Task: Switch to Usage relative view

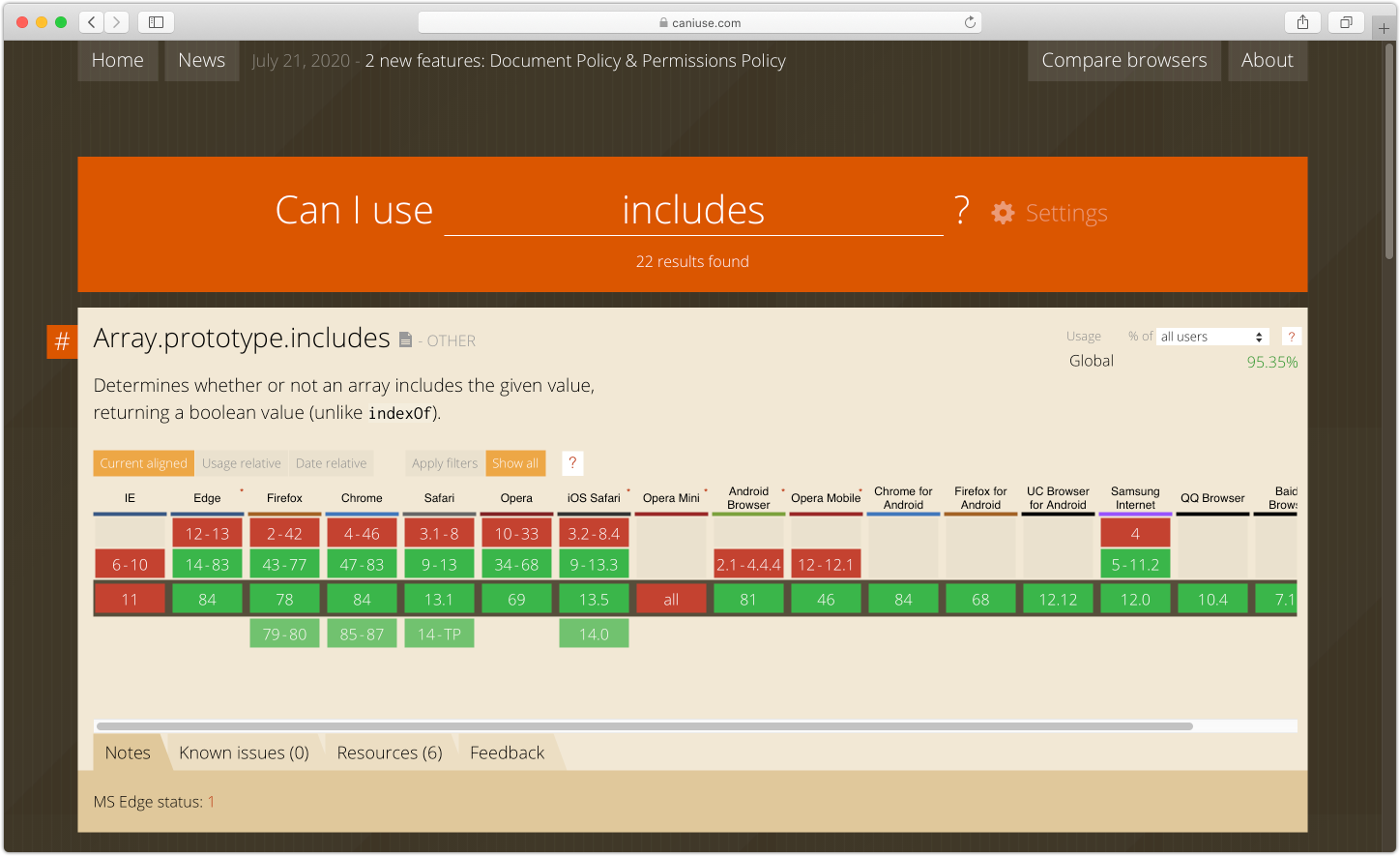Action: tap(241, 463)
